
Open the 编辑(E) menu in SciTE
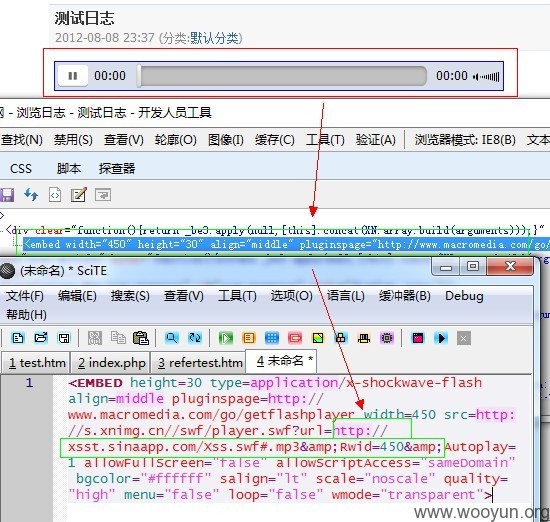tap(77, 296)
